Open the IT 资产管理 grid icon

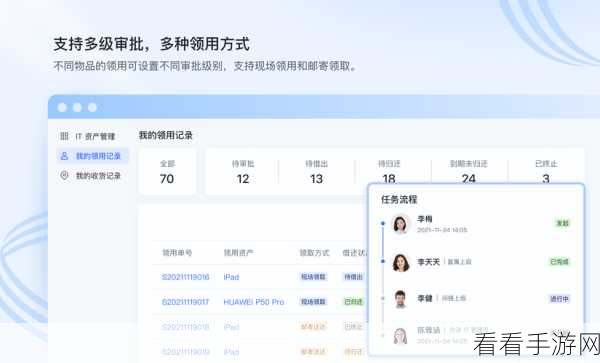pyautogui.click(x=64, y=136)
